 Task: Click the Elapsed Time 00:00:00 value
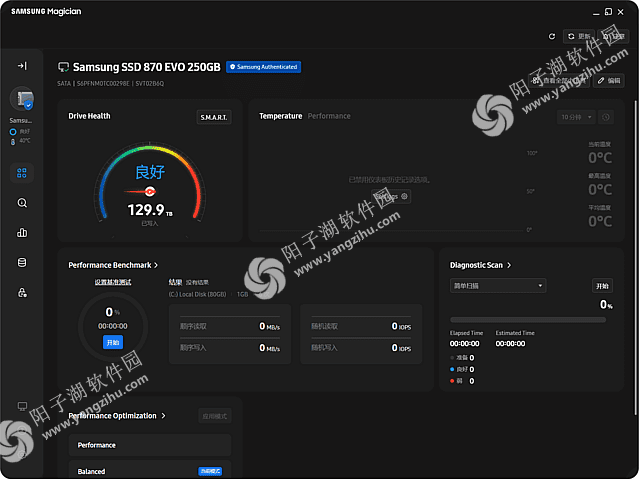coord(464,344)
